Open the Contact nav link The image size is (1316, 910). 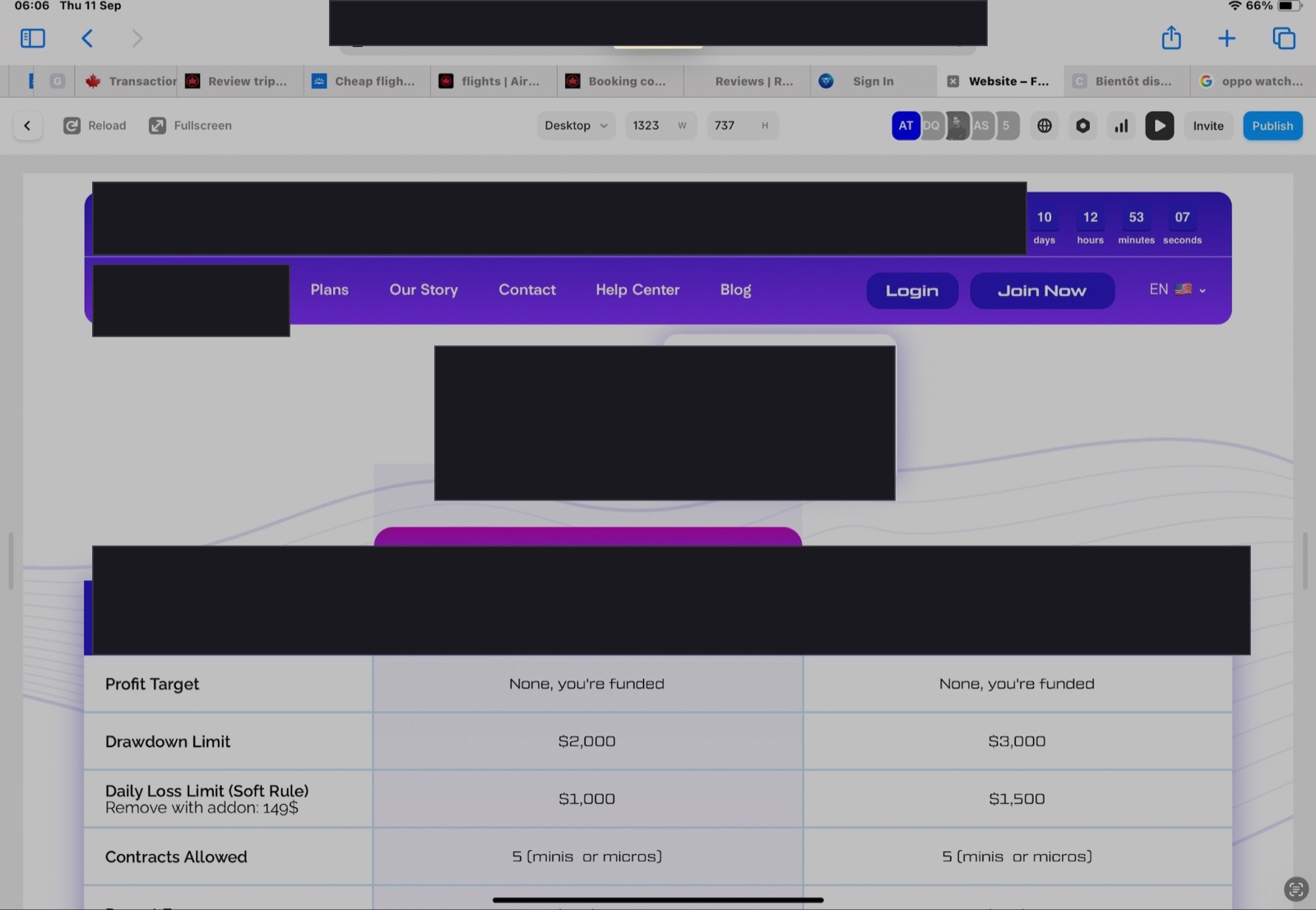tap(527, 290)
